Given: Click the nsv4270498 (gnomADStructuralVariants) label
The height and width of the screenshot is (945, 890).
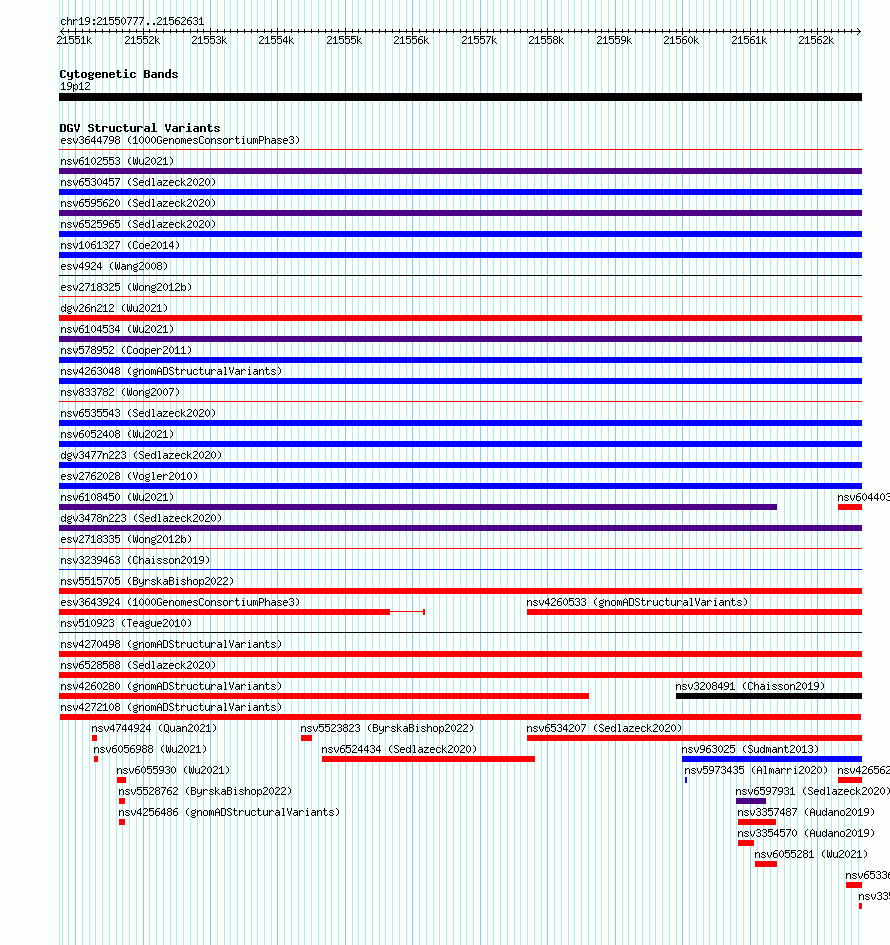Looking at the screenshot, I should point(171,644).
